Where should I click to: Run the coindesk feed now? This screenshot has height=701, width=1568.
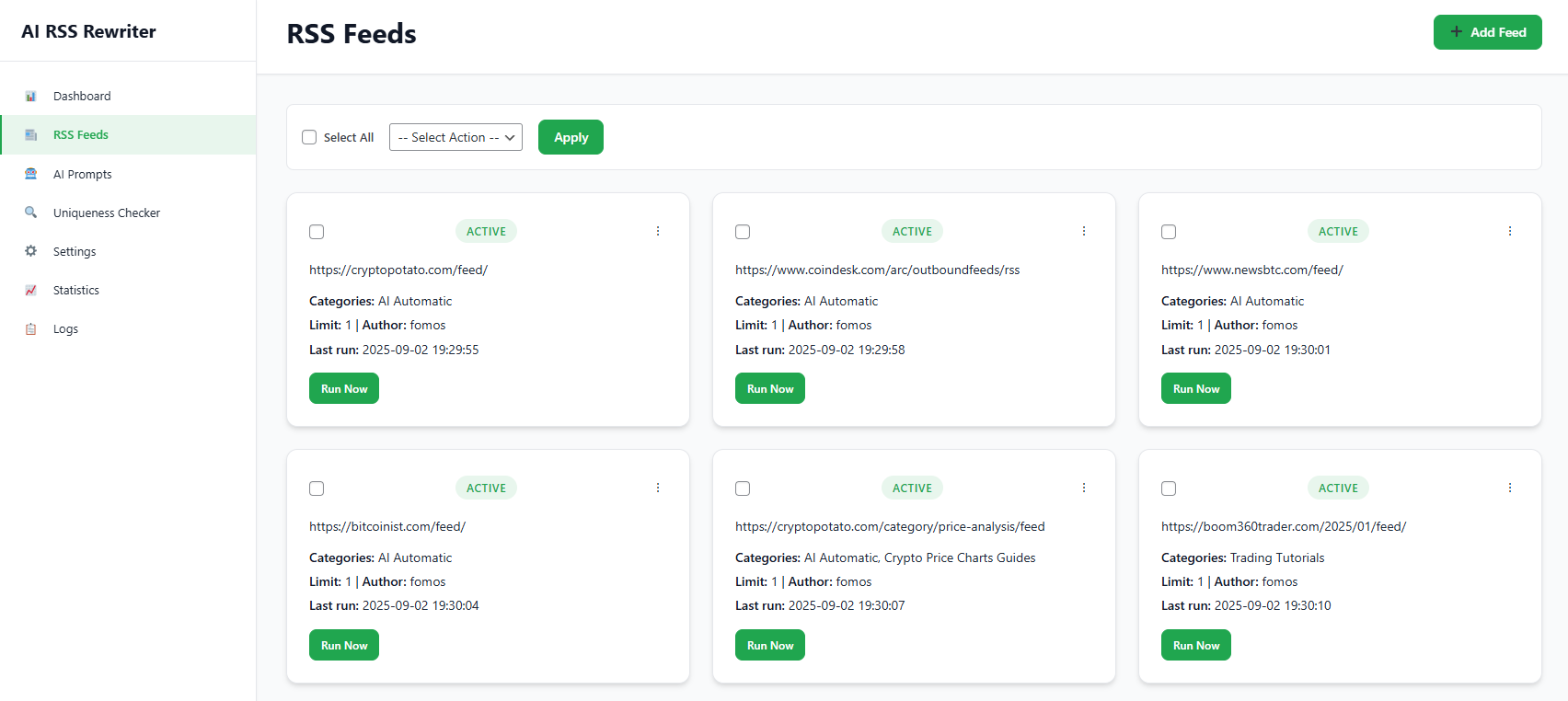[x=769, y=388]
